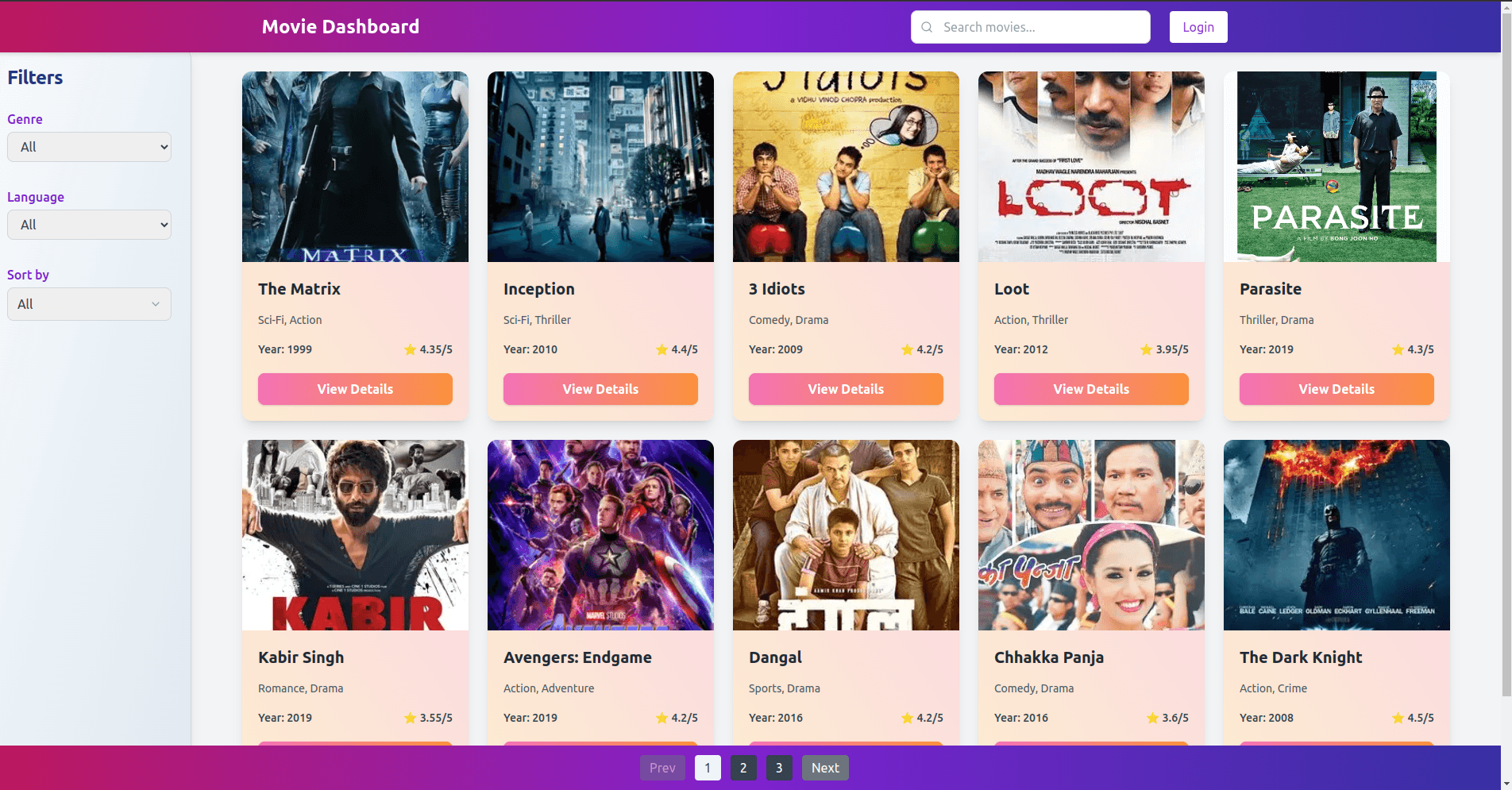Click the Movie Dashboard title
Screen dimensions: 1512x790
coord(341,26)
